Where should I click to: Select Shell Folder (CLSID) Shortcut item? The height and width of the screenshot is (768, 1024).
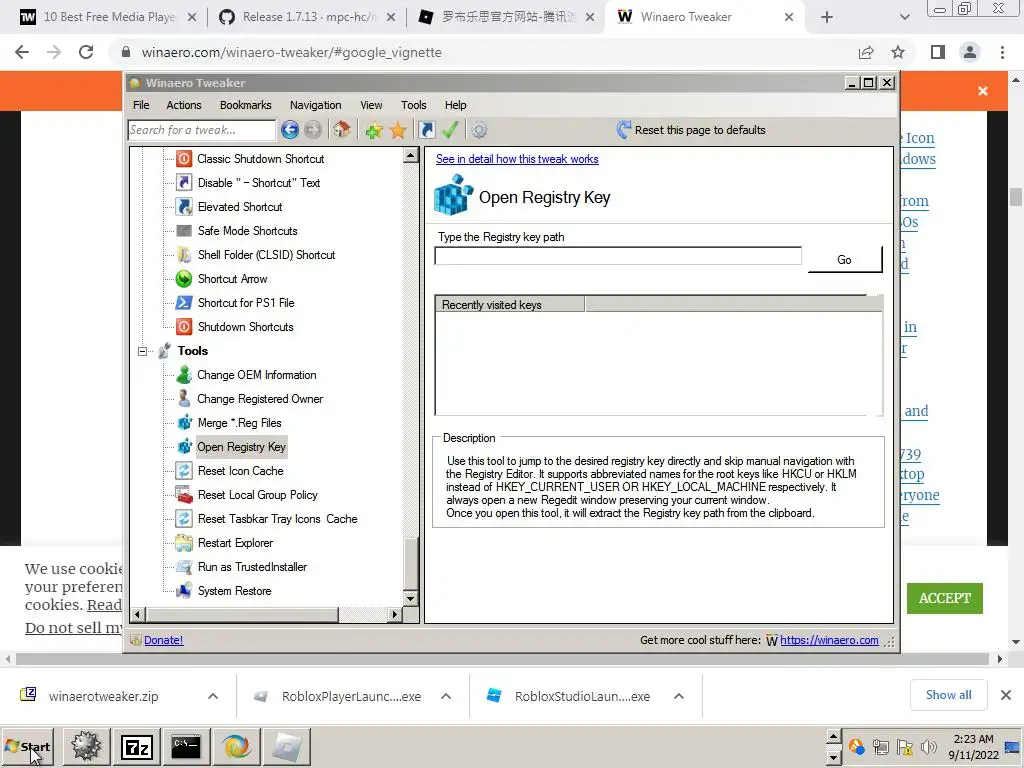266,255
